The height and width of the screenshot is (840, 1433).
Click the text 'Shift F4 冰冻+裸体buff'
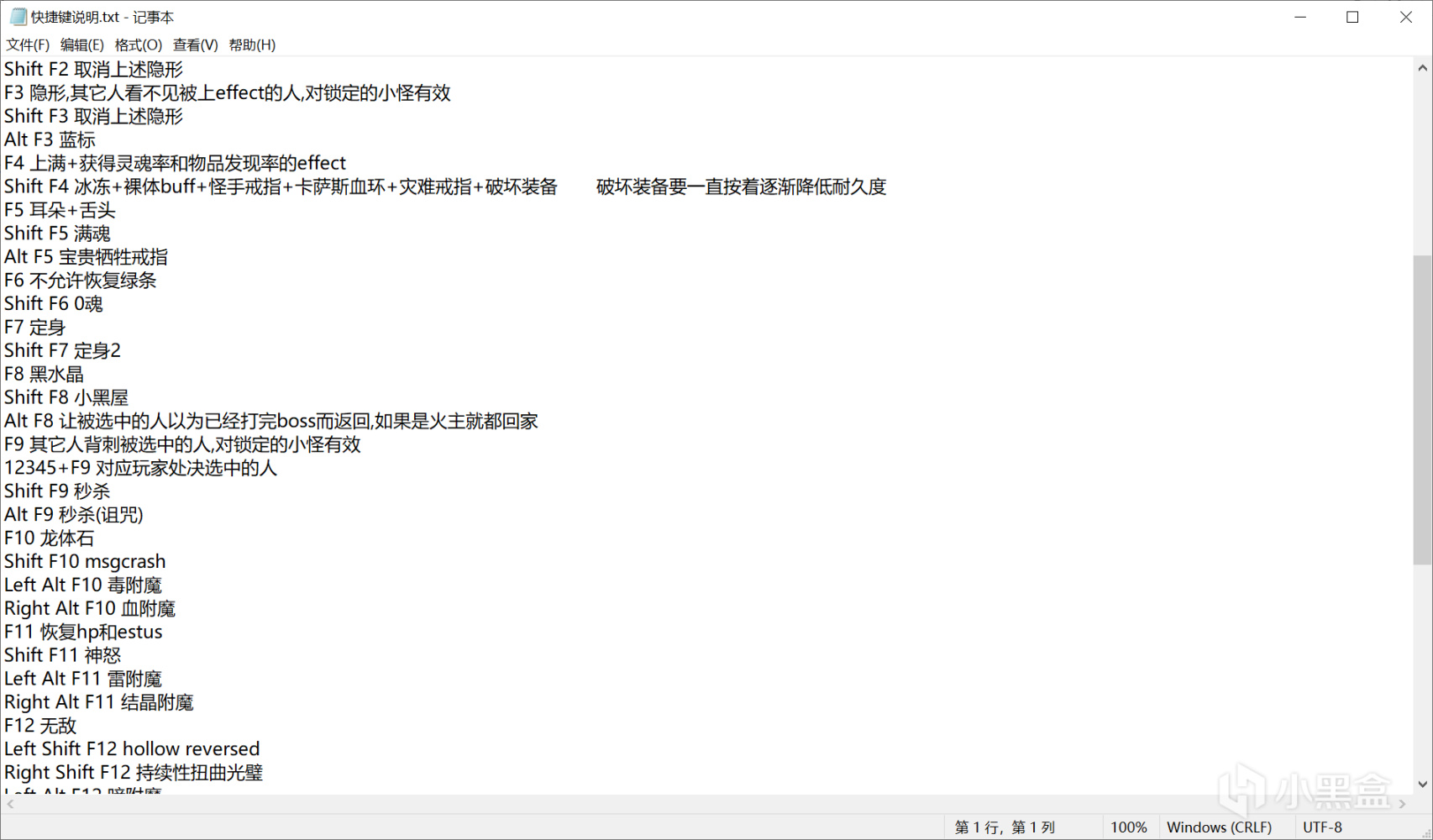click(100, 187)
